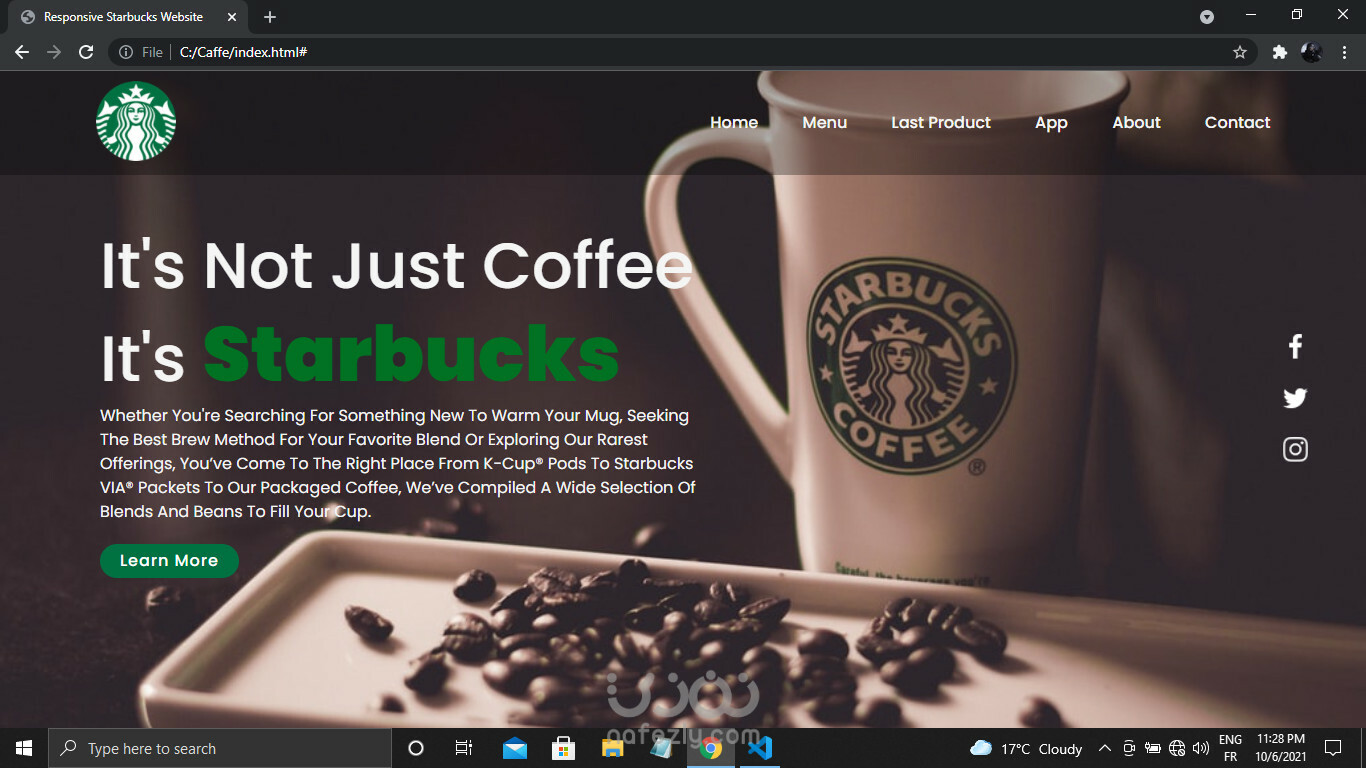Screen dimensions: 1366x768
Task: Open the notification center icon
Action: click(1333, 748)
